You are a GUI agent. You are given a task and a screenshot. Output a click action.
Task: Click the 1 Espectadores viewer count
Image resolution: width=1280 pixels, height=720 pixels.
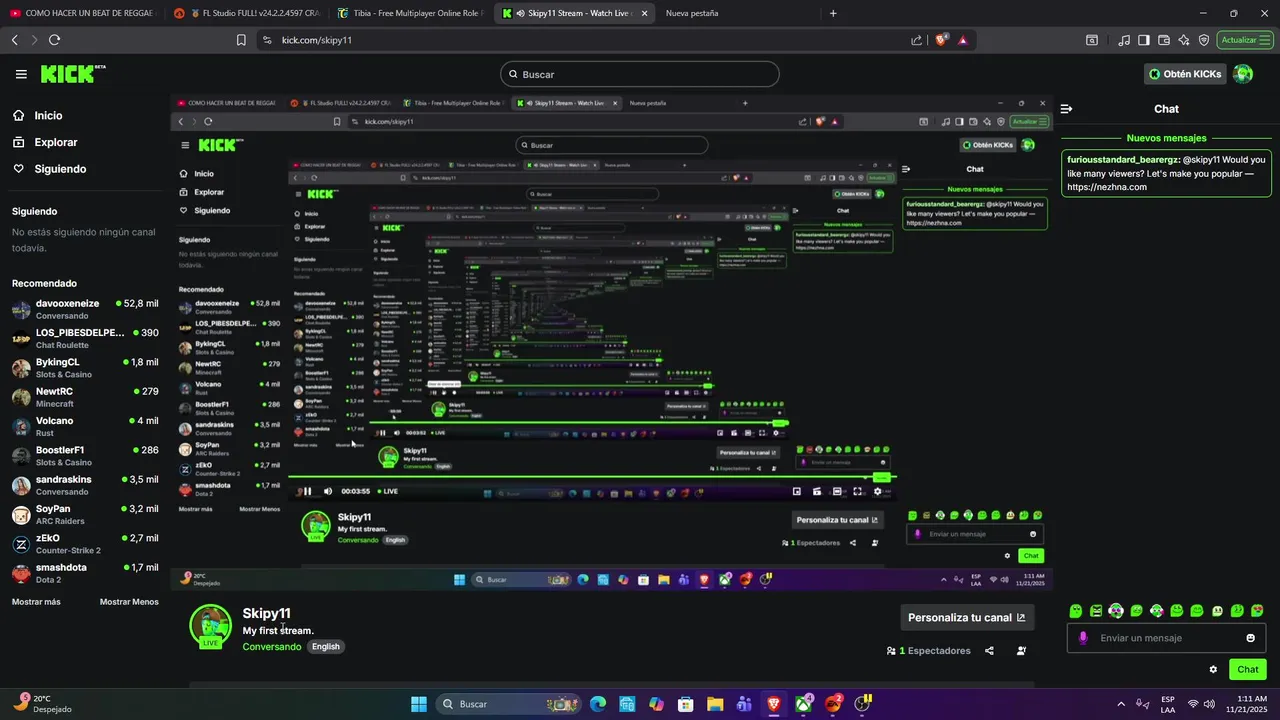pos(929,651)
